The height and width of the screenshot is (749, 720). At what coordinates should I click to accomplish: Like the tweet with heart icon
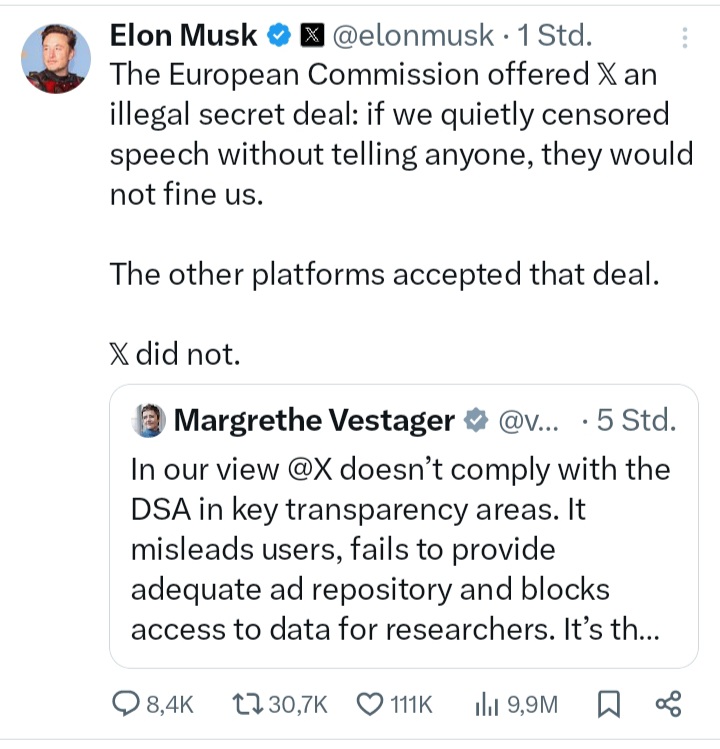point(370,705)
